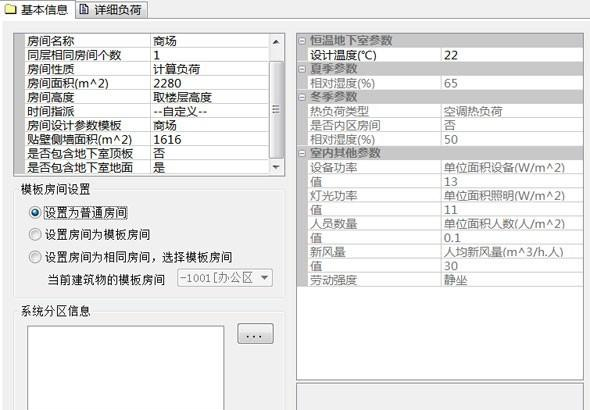Viewport: 590px width, 410px height.
Task: Edit 设计温度(℃) value 22
Action: pos(512,55)
